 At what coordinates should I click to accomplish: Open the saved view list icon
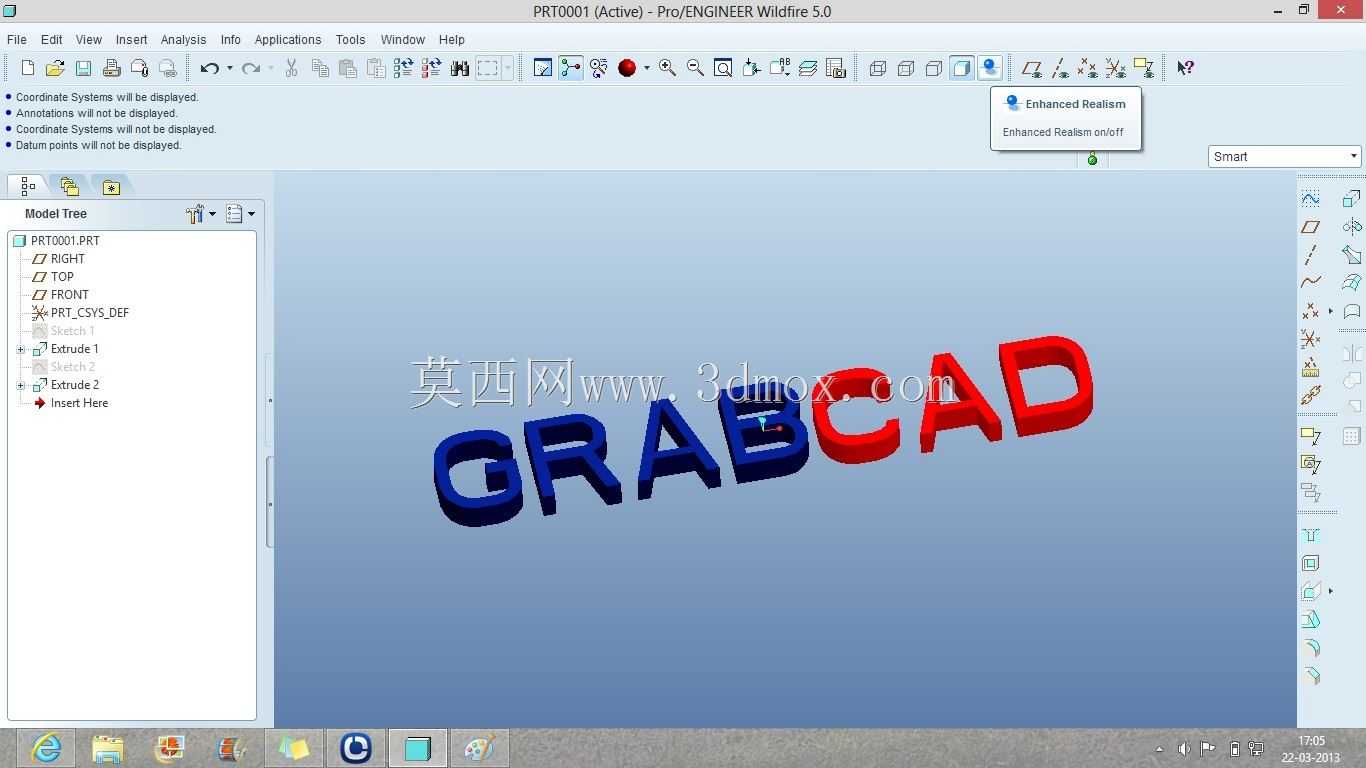779,68
